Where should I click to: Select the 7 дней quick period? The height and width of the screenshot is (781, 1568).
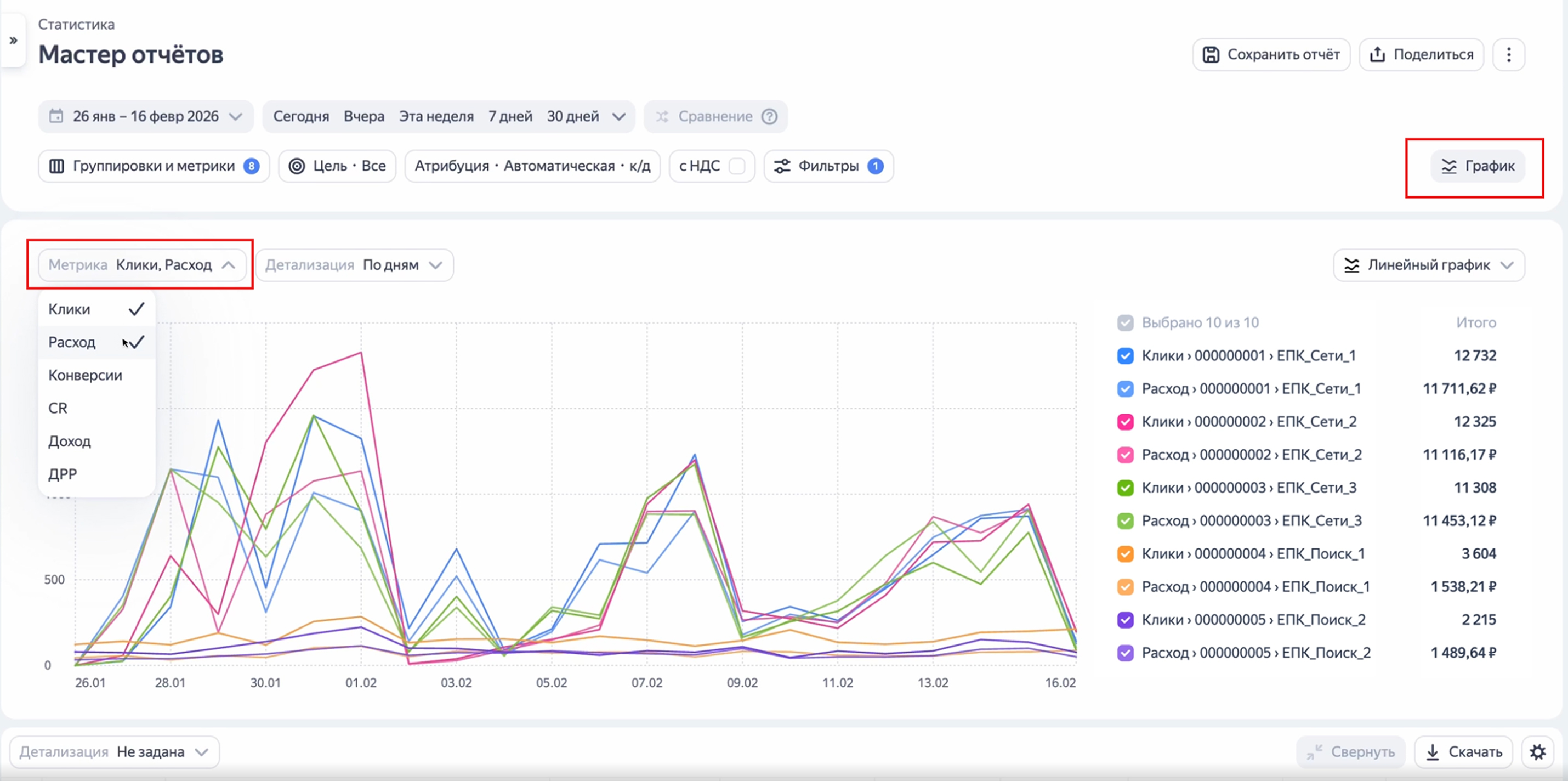click(509, 116)
